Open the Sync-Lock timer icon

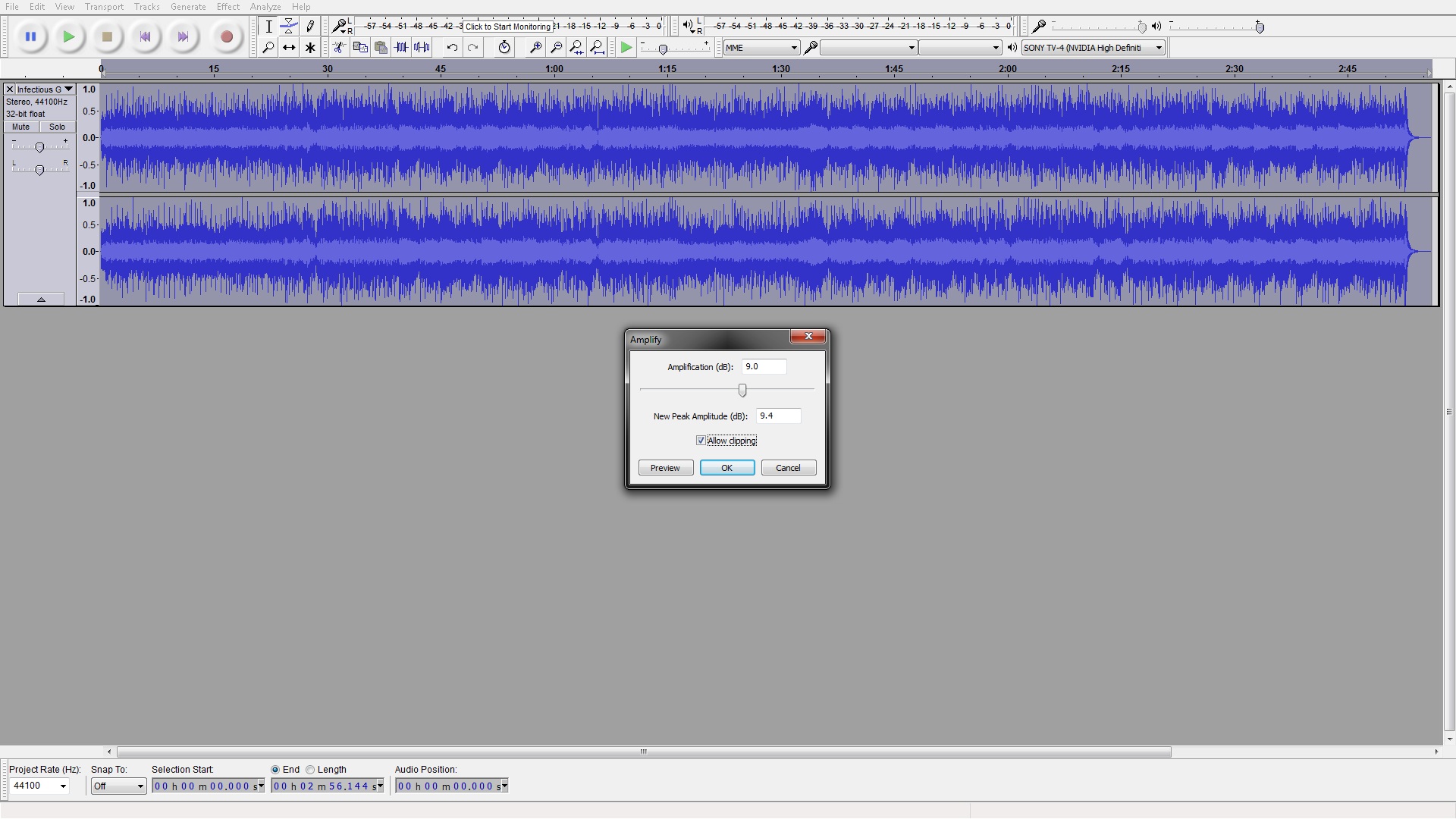coord(504,48)
